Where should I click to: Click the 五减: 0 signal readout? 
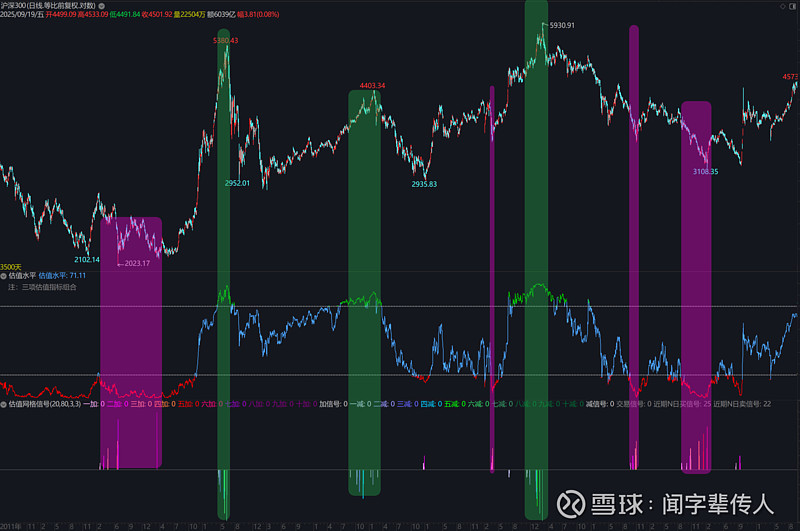455,404
